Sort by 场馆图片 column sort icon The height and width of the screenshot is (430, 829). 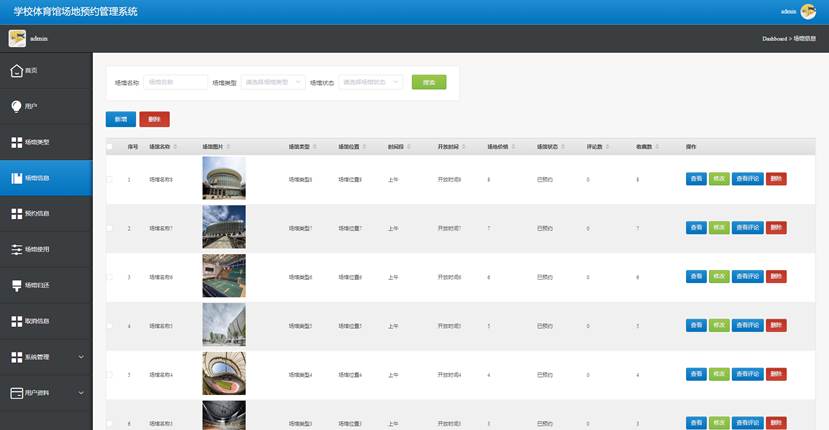coord(228,147)
